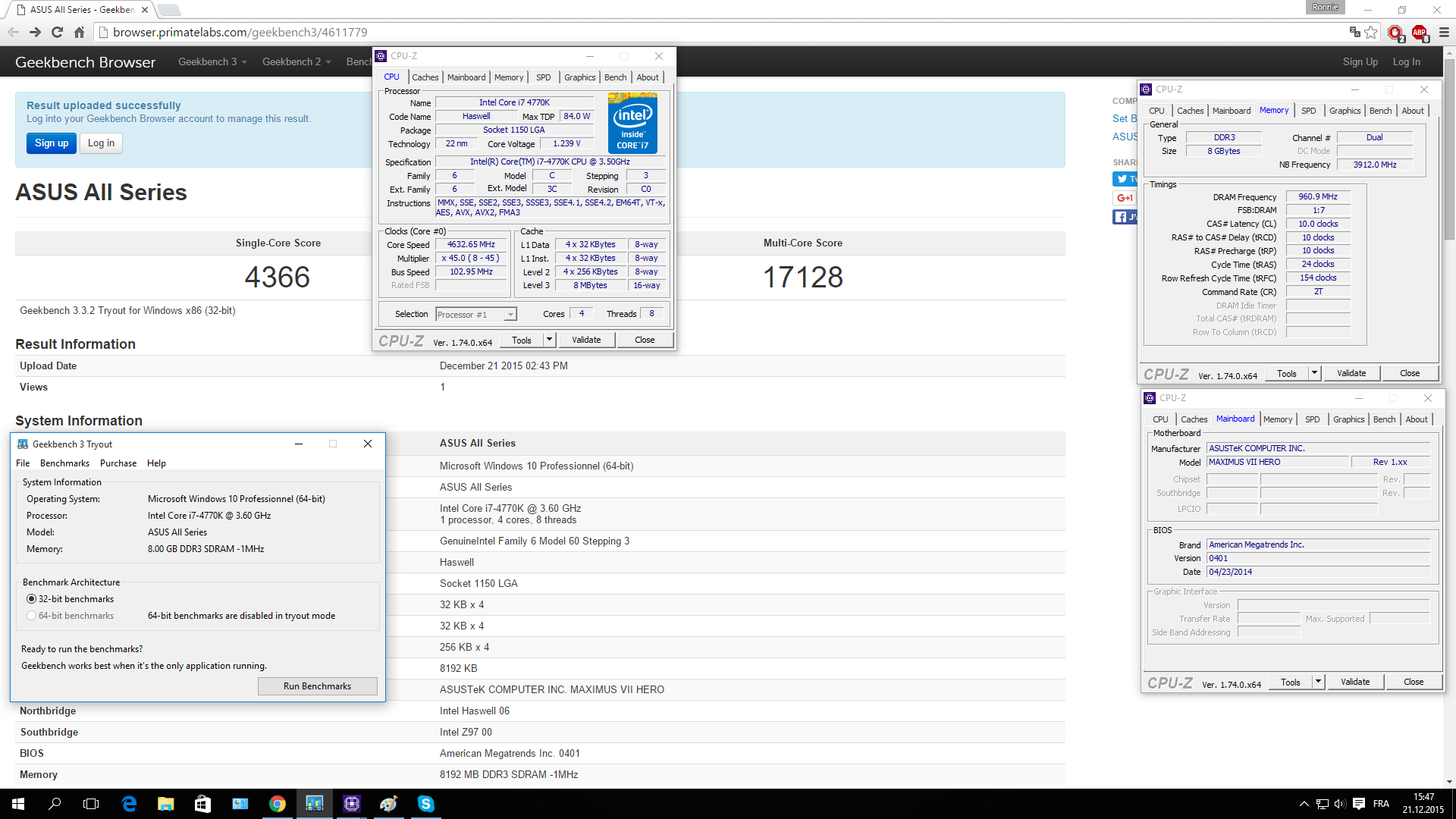Click the Ronnie profile button in Chrome
1456x819 pixels.
1325,8
